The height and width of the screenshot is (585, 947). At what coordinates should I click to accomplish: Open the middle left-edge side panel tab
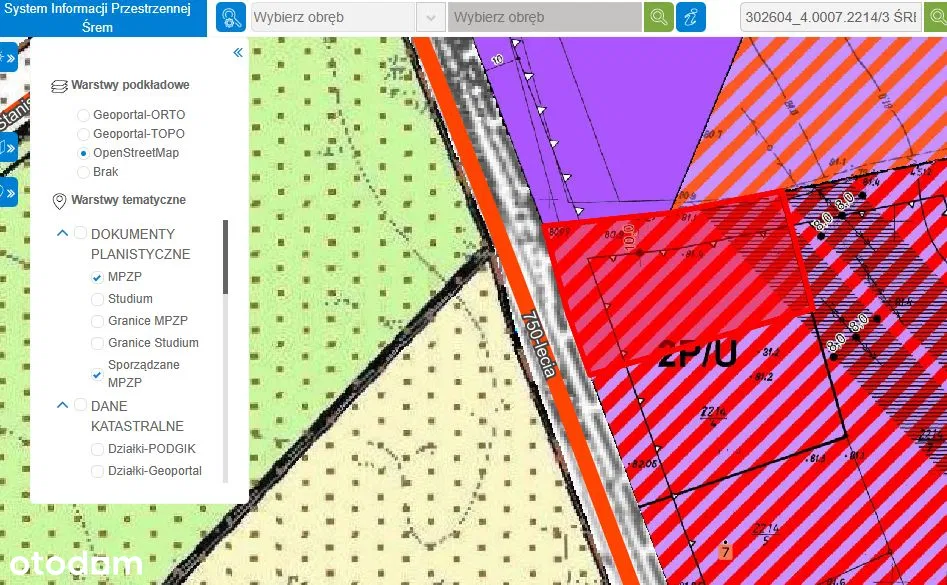coord(8,148)
